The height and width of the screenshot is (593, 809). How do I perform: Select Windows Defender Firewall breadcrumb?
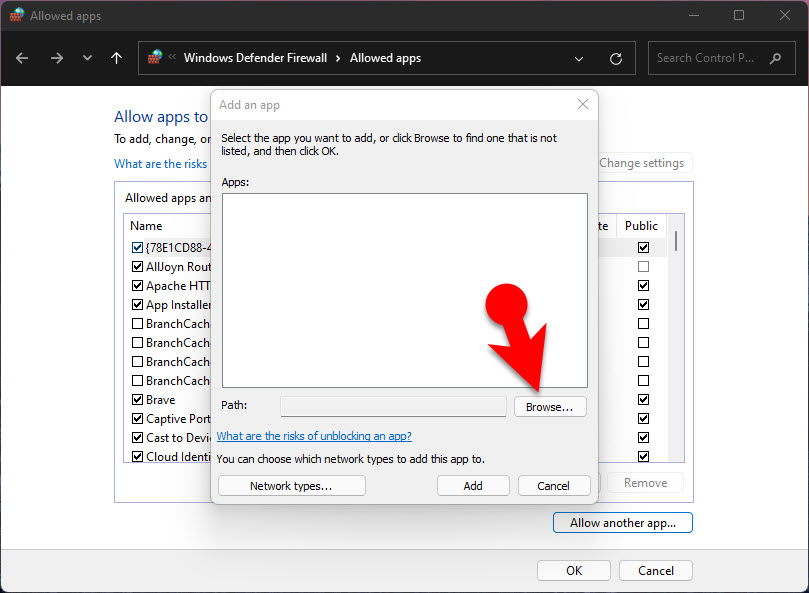(255, 58)
